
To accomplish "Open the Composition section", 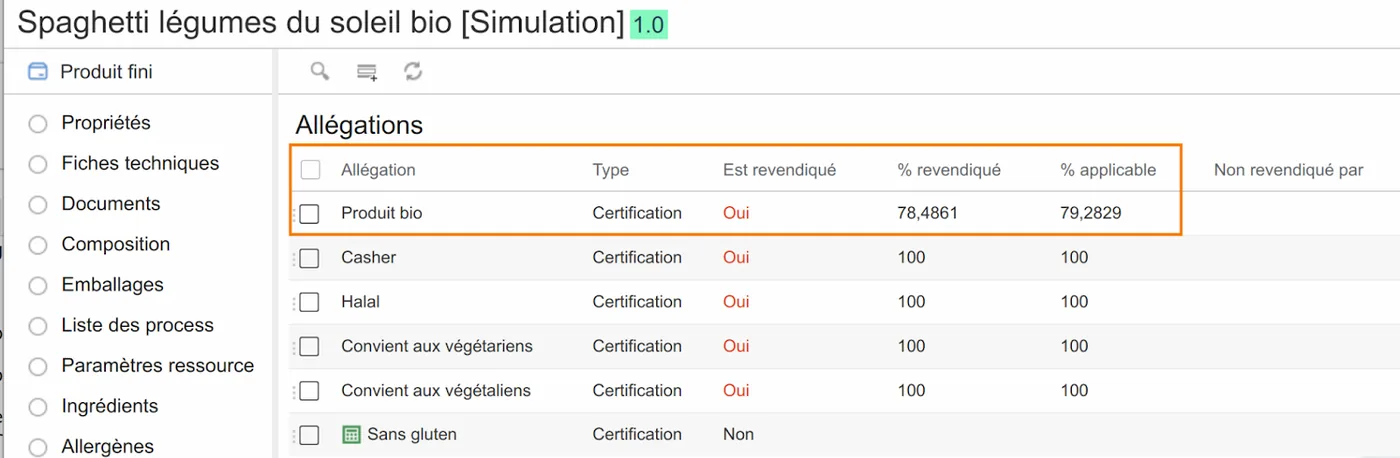I will (116, 244).
